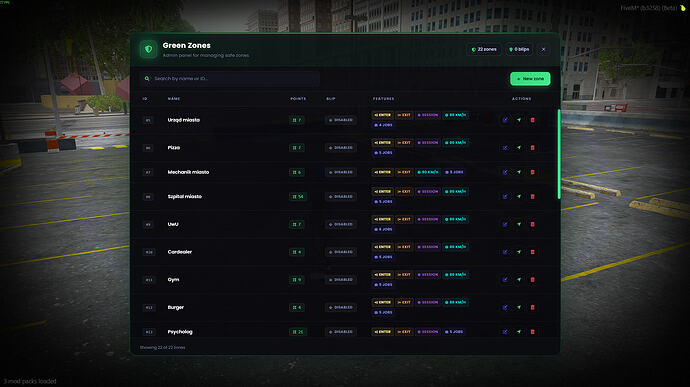The image size is (690, 387).
Task: Click the Points column header
Action: pos(298,99)
